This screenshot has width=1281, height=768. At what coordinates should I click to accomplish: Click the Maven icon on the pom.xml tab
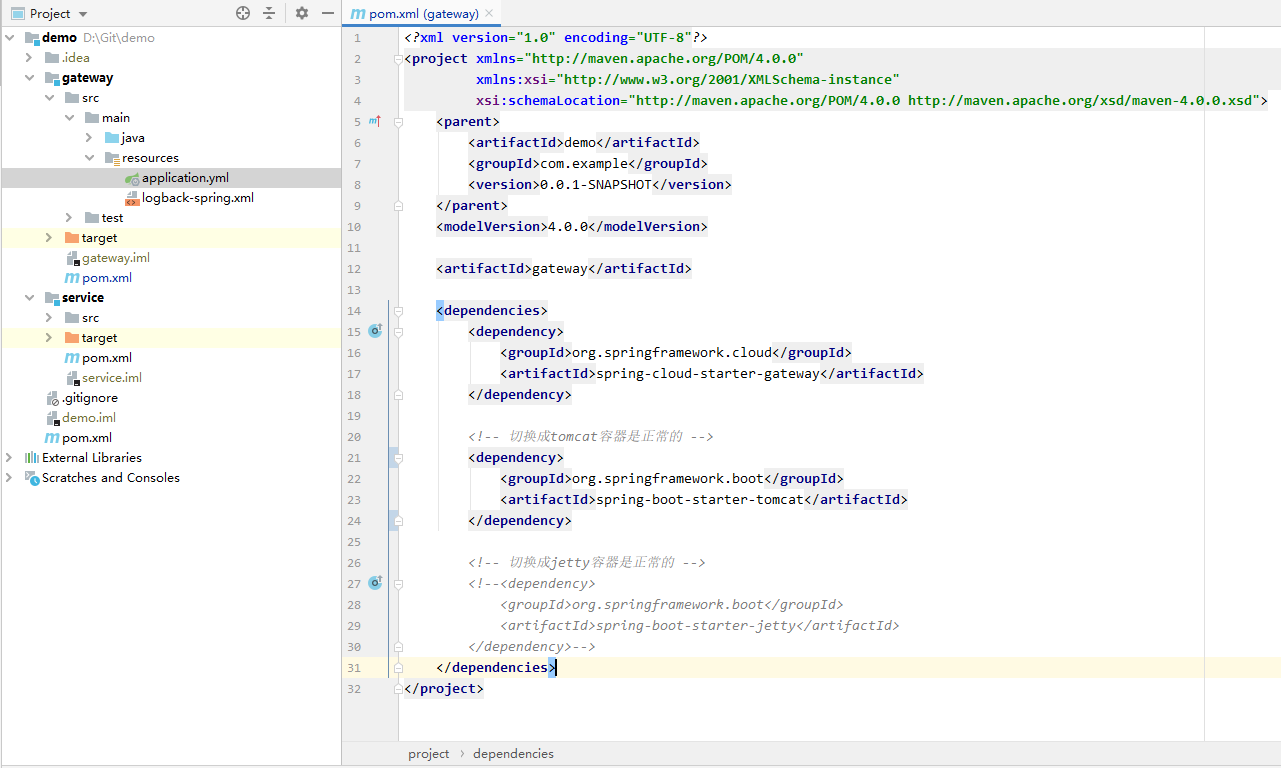(356, 15)
